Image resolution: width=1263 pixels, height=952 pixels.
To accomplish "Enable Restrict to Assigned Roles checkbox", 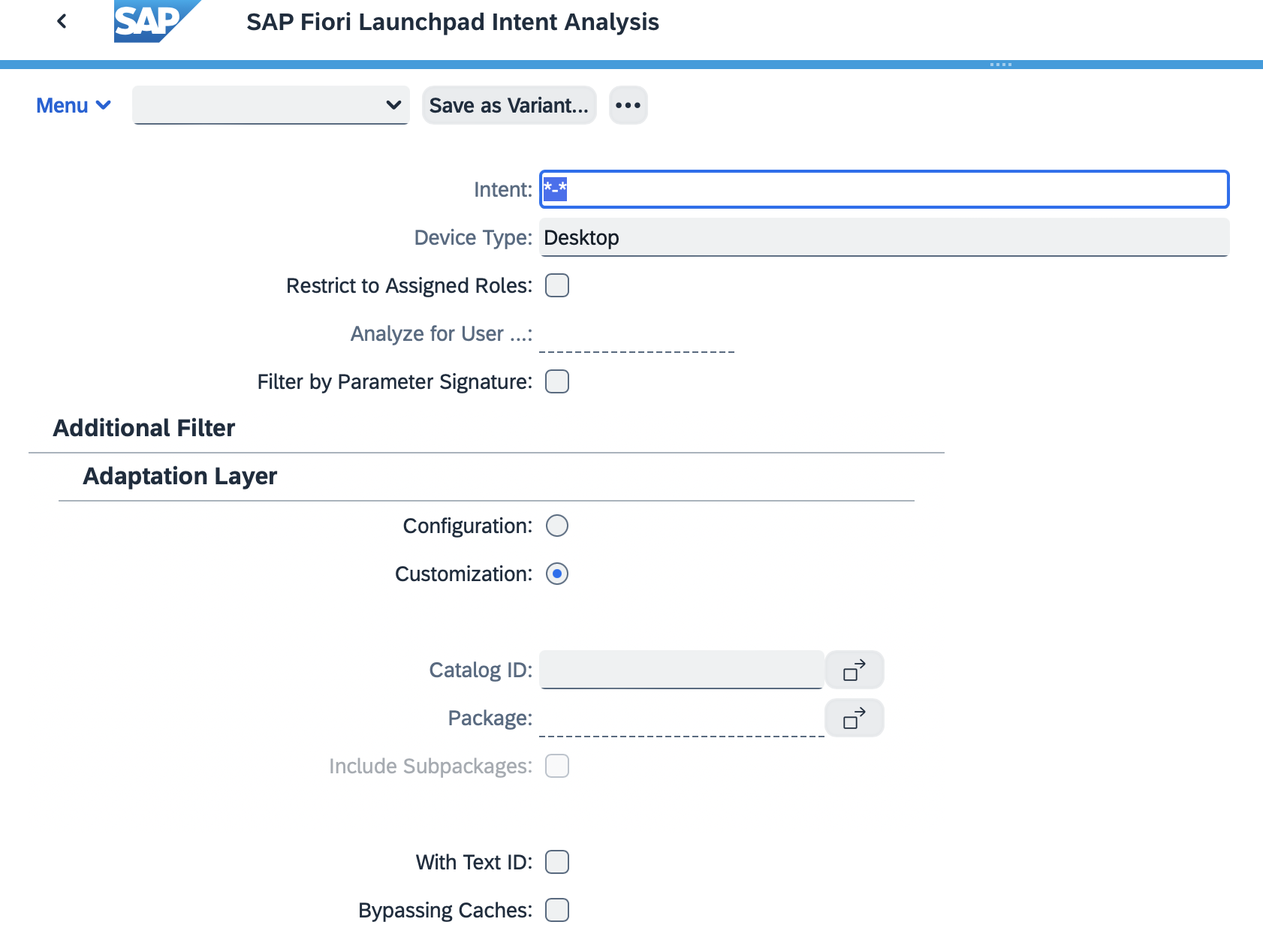I will click(557, 285).
